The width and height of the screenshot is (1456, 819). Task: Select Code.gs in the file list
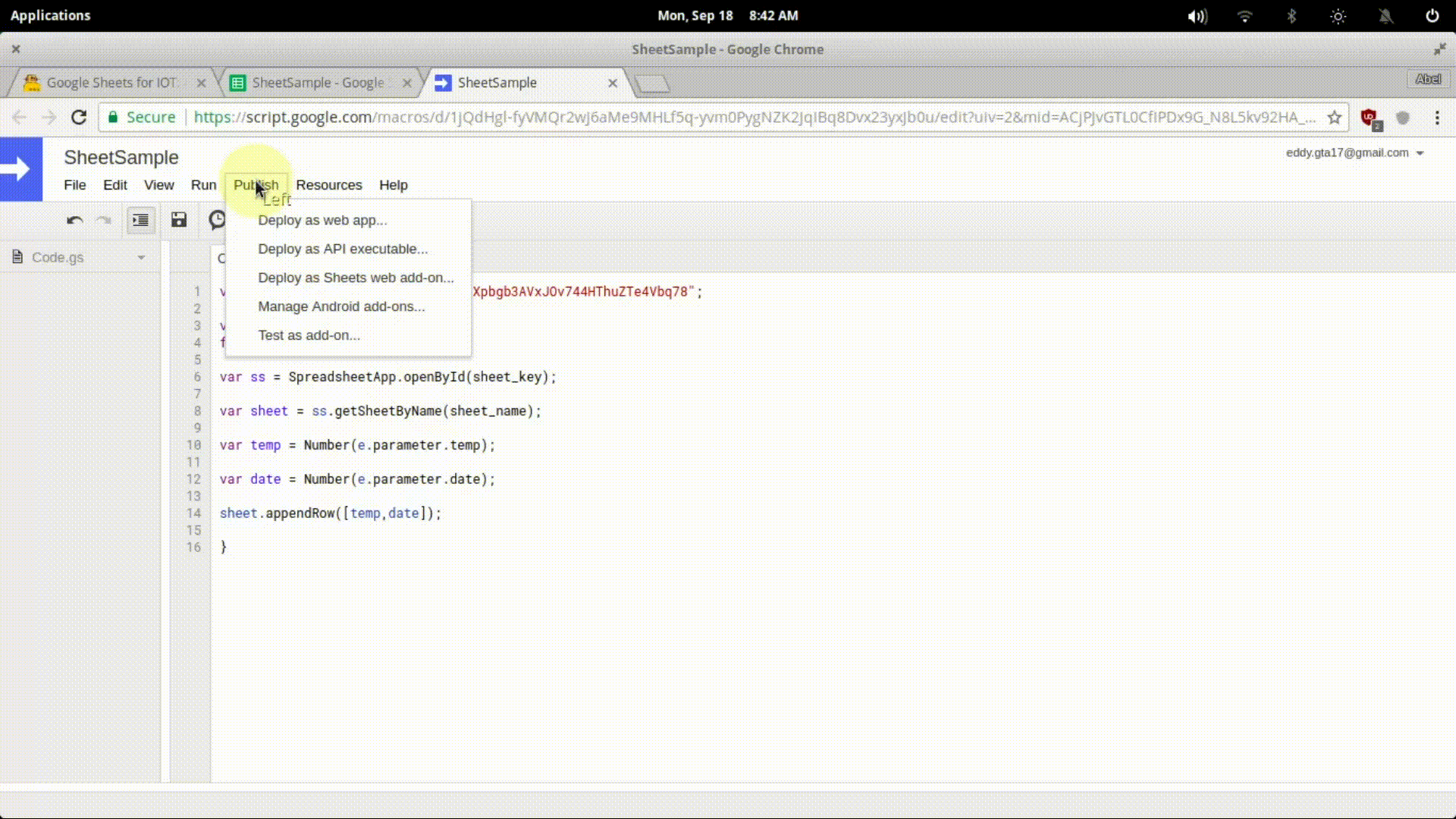[x=57, y=258]
